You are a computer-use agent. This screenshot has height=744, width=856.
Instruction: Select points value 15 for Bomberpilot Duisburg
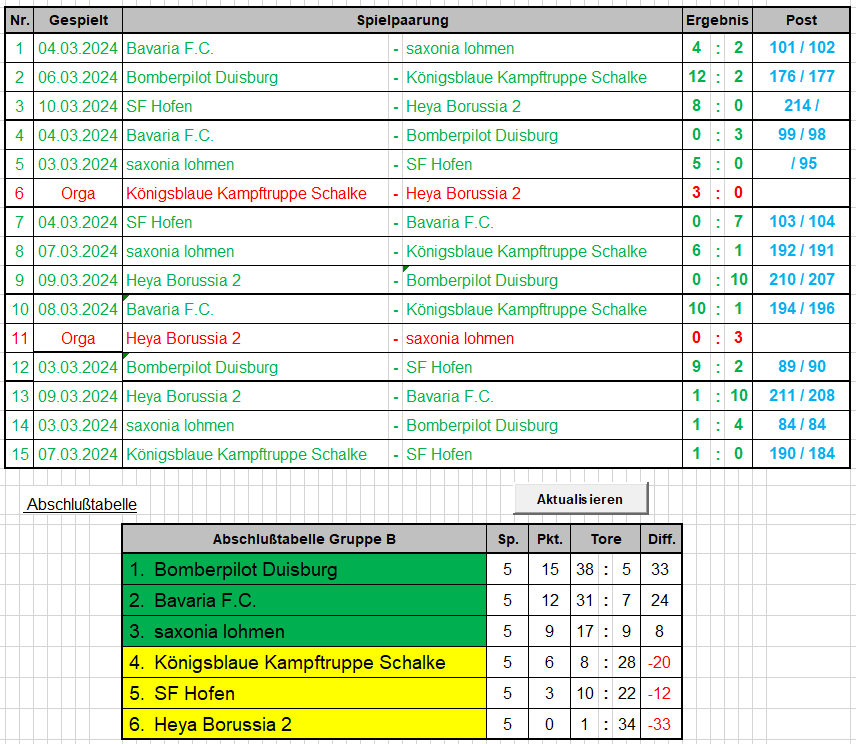(550, 569)
